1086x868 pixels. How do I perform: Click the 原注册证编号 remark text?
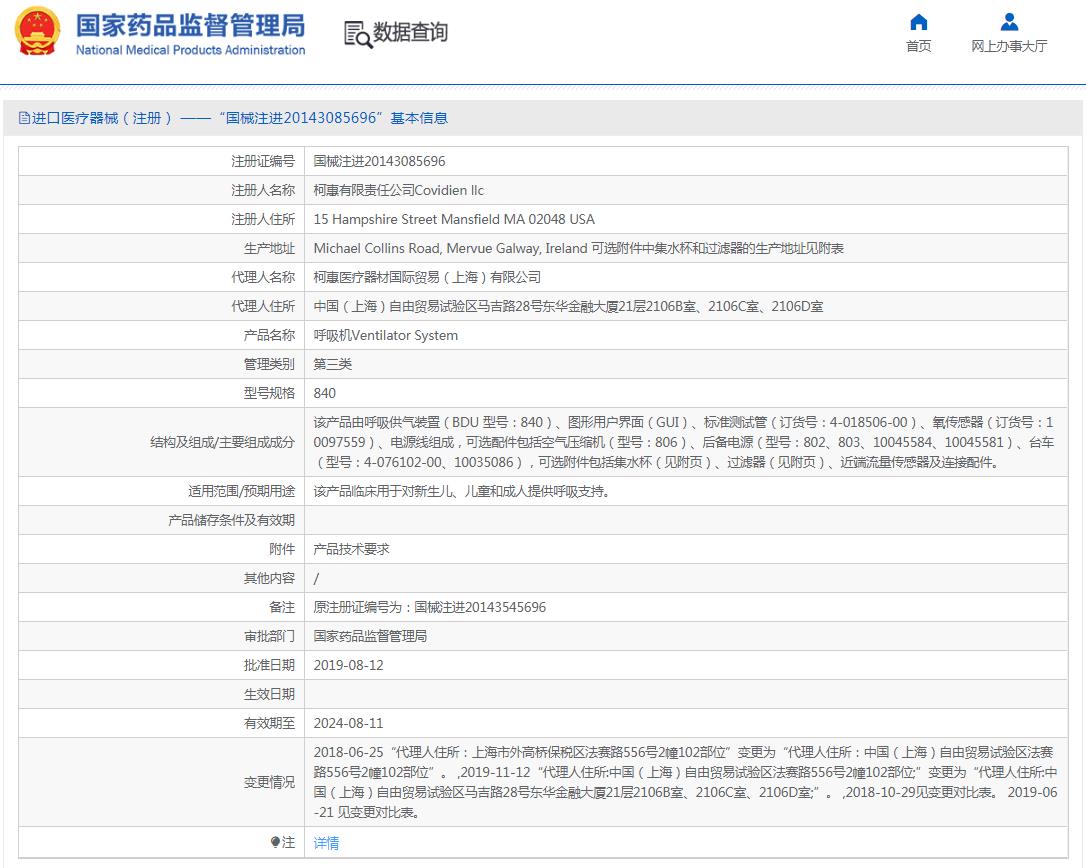[x=429, y=607]
